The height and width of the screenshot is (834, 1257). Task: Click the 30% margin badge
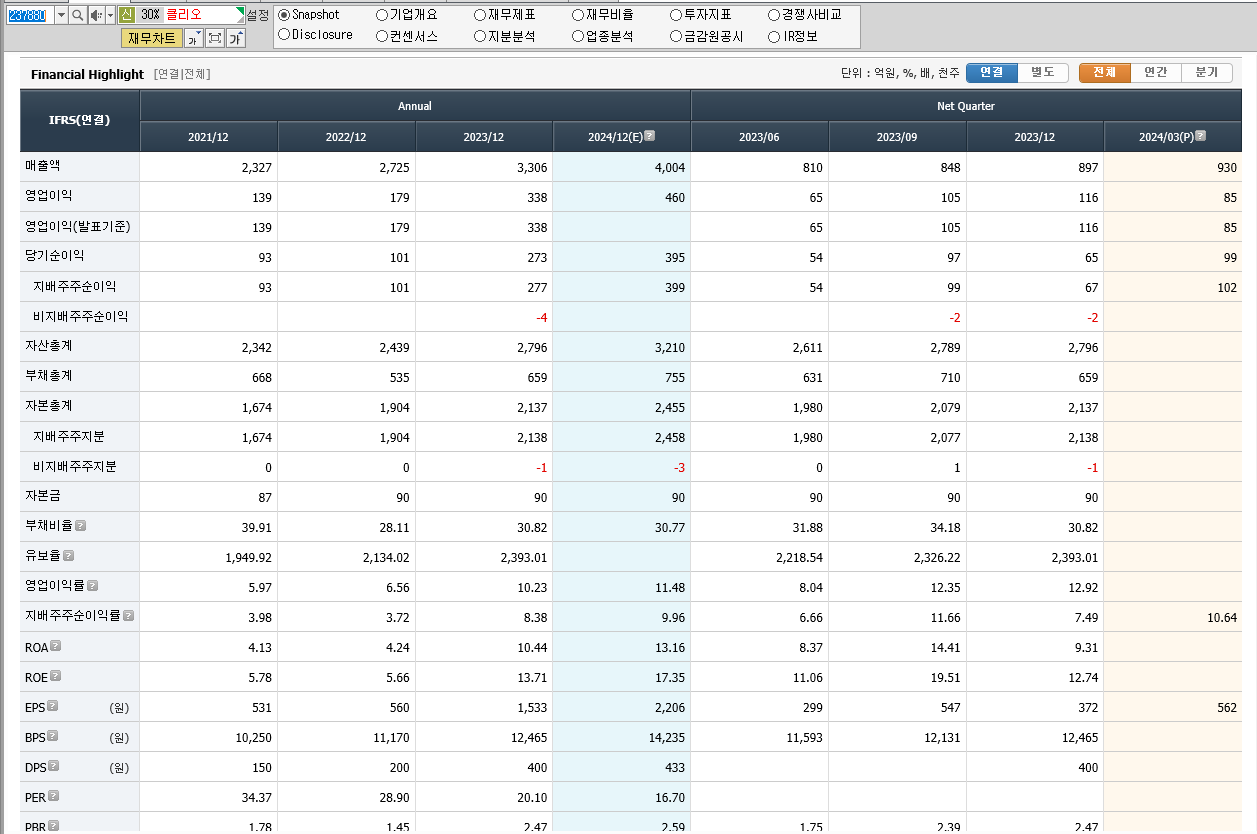149,15
